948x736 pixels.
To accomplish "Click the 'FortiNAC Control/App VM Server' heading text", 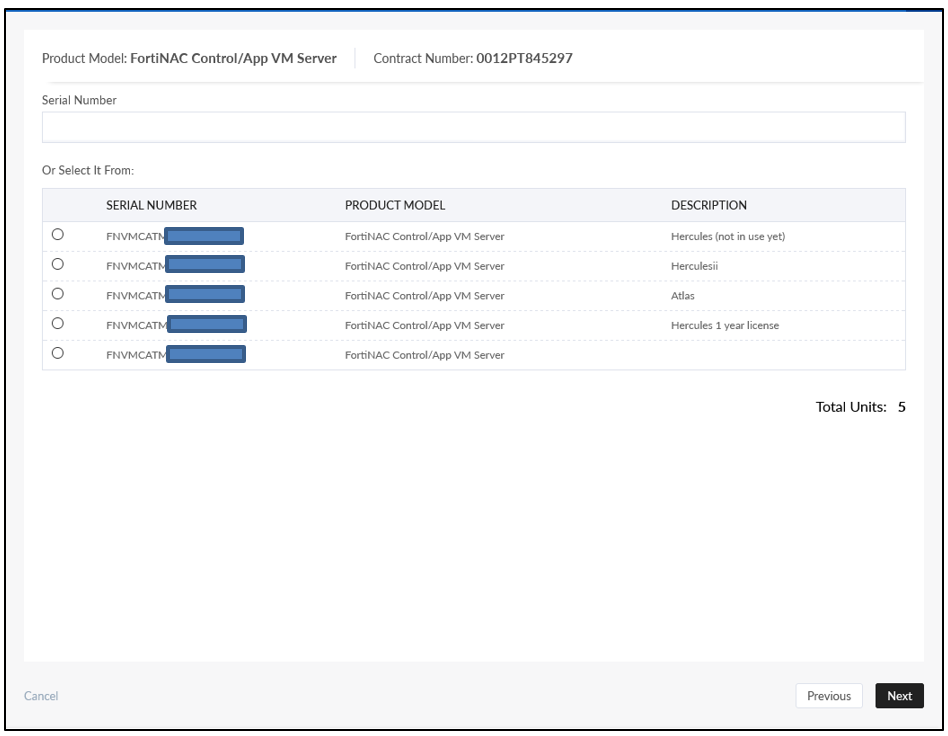I will pyautogui.click(x=233, y=58).
